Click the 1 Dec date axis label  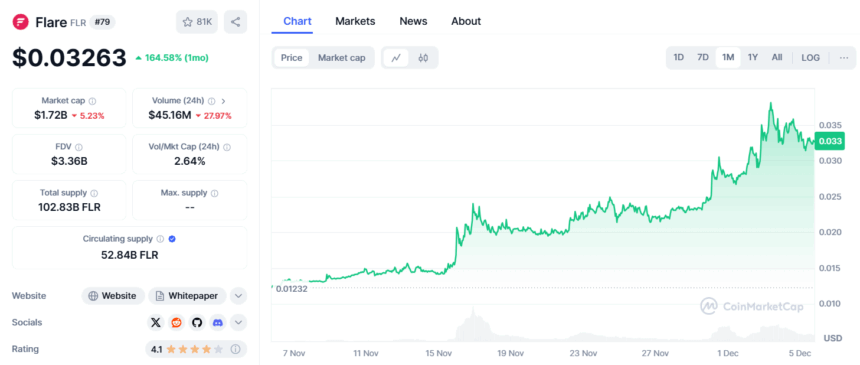click(727, 353)
